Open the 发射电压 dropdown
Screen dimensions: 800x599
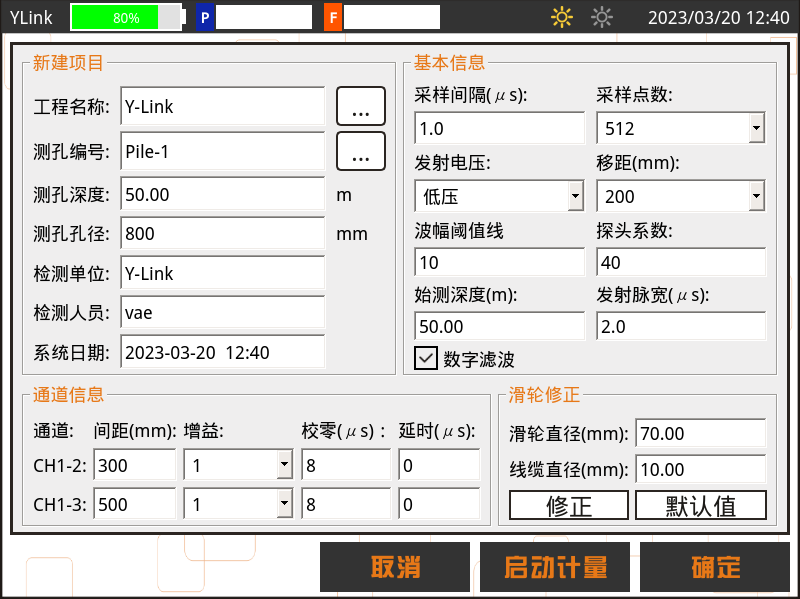[x=575, y=197]
